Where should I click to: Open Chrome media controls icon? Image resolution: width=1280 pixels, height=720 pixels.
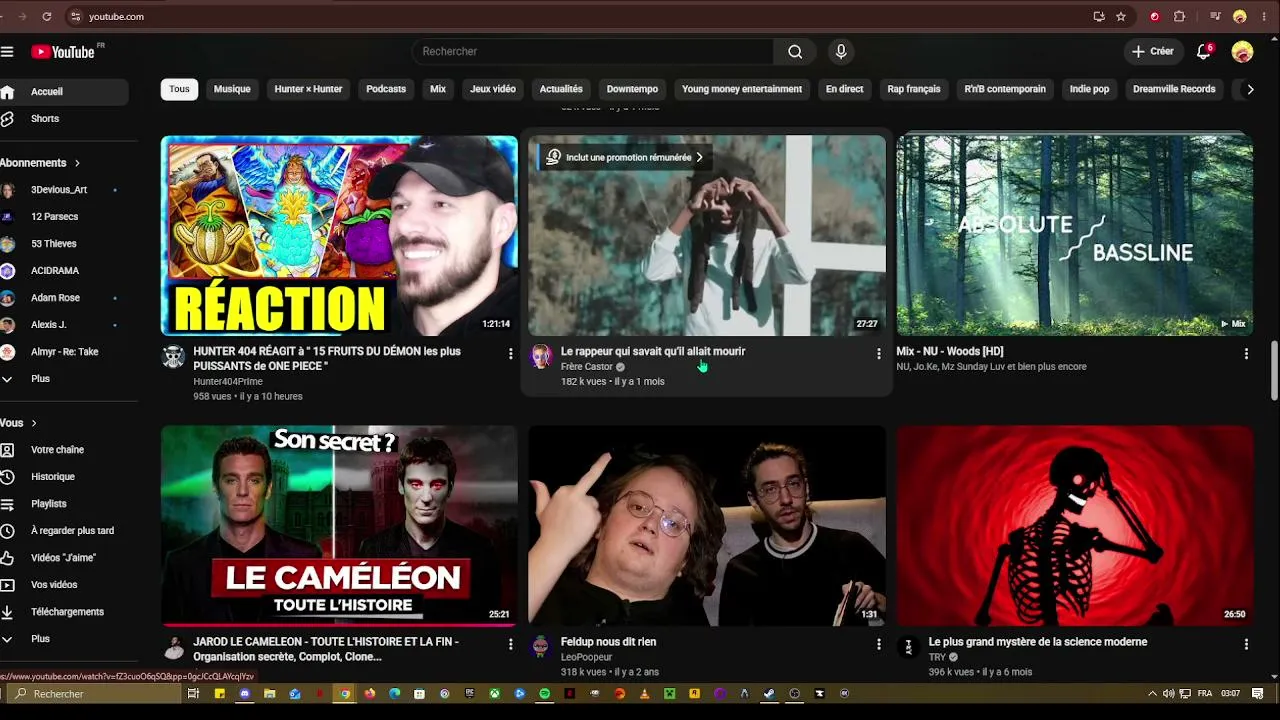point(1215,17)
